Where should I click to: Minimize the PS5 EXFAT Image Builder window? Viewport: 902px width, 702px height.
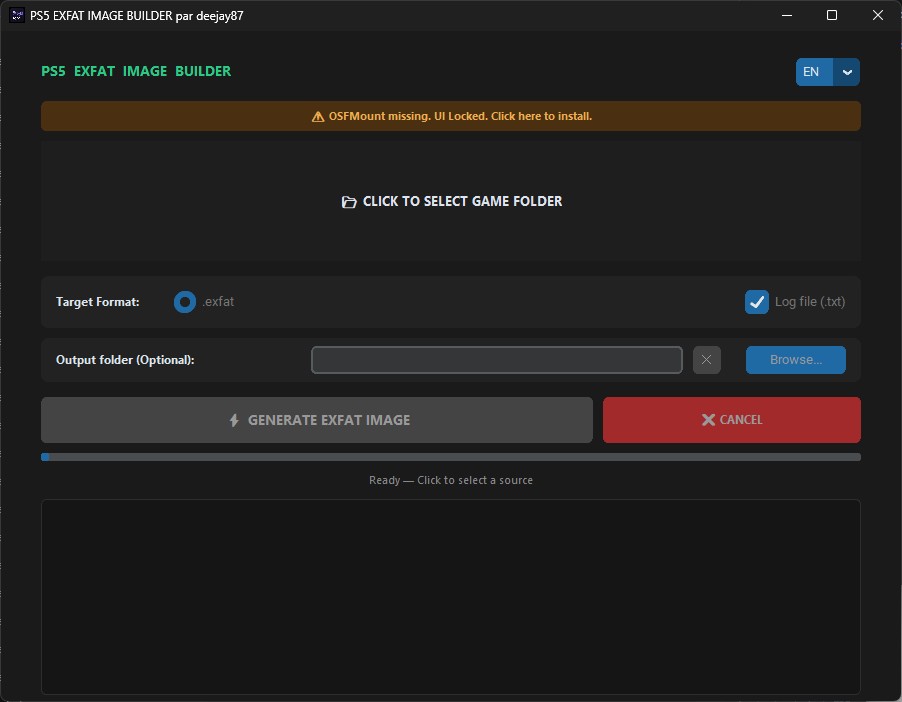pyautogui.click(x=787, y=16)
